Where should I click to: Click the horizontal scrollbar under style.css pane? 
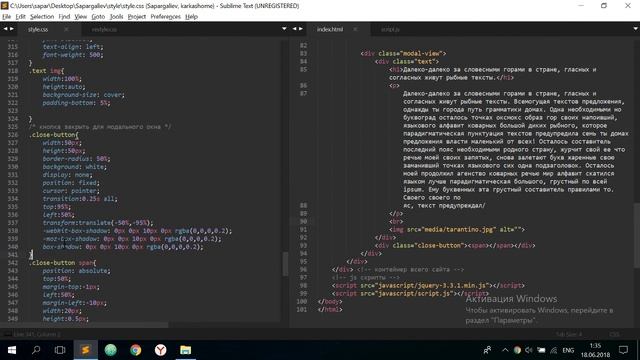[x=84, y=325]
